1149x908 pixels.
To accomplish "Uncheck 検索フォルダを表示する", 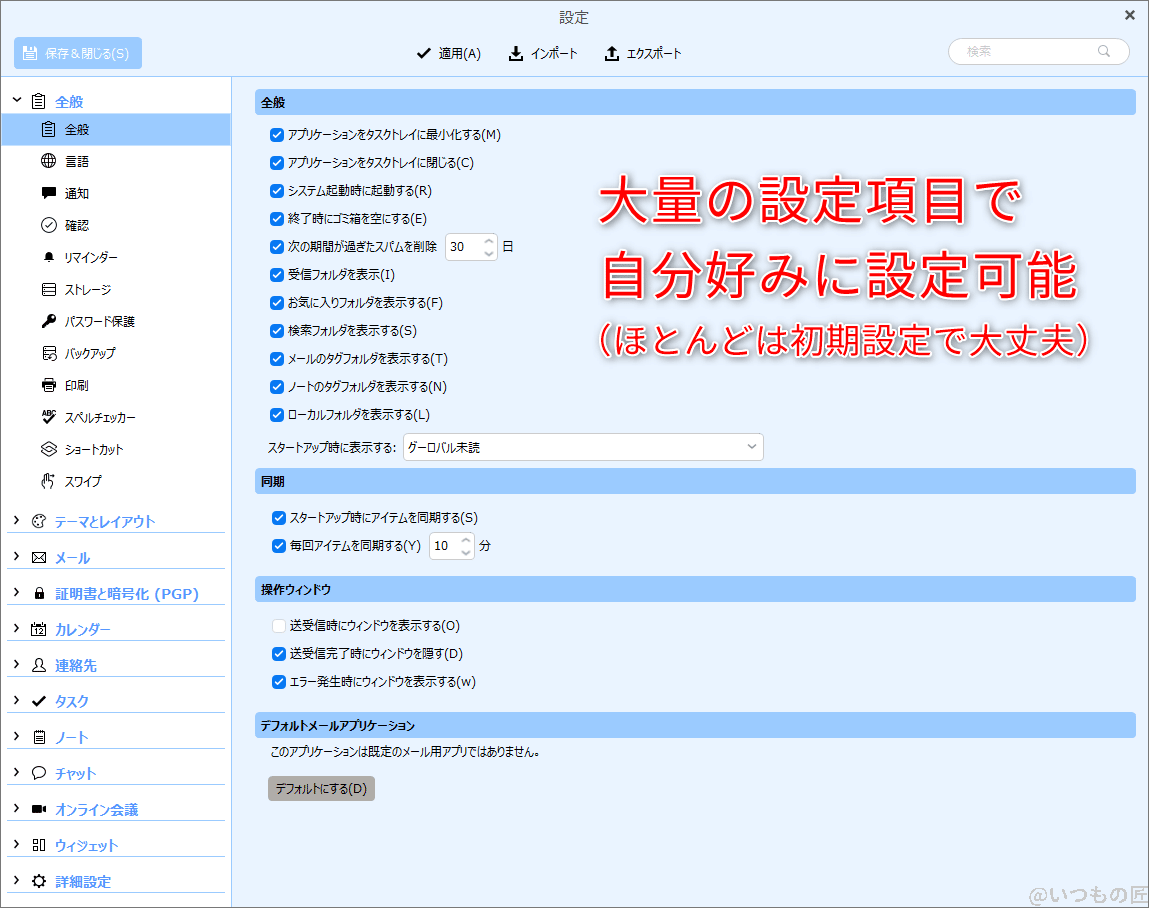I will click(276, 330).
